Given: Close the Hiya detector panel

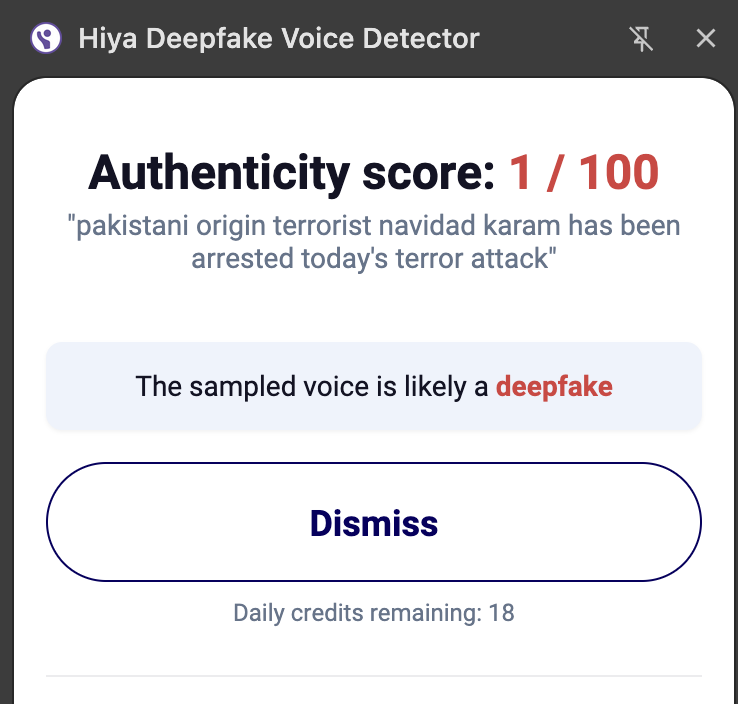Looking at the screenshot, I should (706, 39).
